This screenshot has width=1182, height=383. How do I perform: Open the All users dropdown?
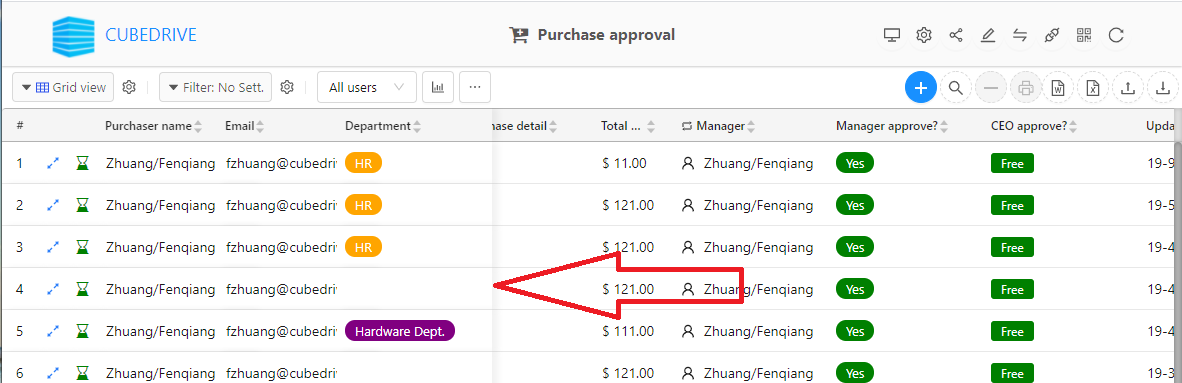(366, 87)
